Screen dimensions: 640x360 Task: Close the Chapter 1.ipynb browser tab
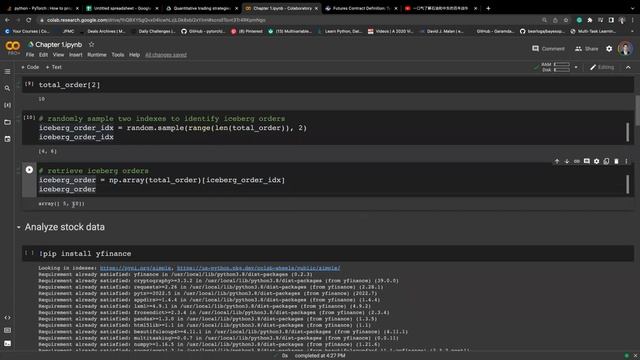tap(316, 8)
